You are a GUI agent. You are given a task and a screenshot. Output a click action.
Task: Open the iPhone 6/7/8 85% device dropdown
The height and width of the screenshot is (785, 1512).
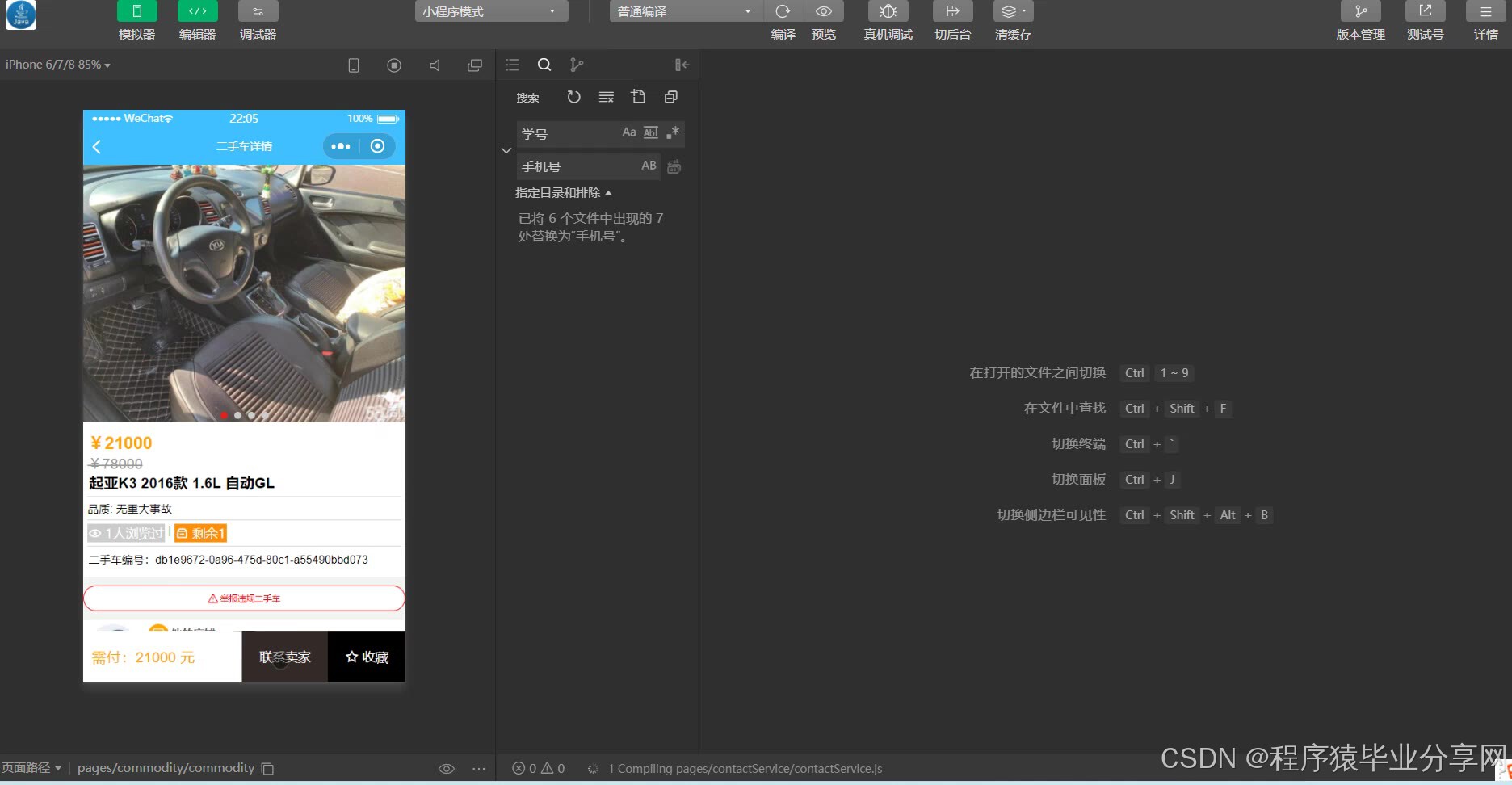coord(57,65)
